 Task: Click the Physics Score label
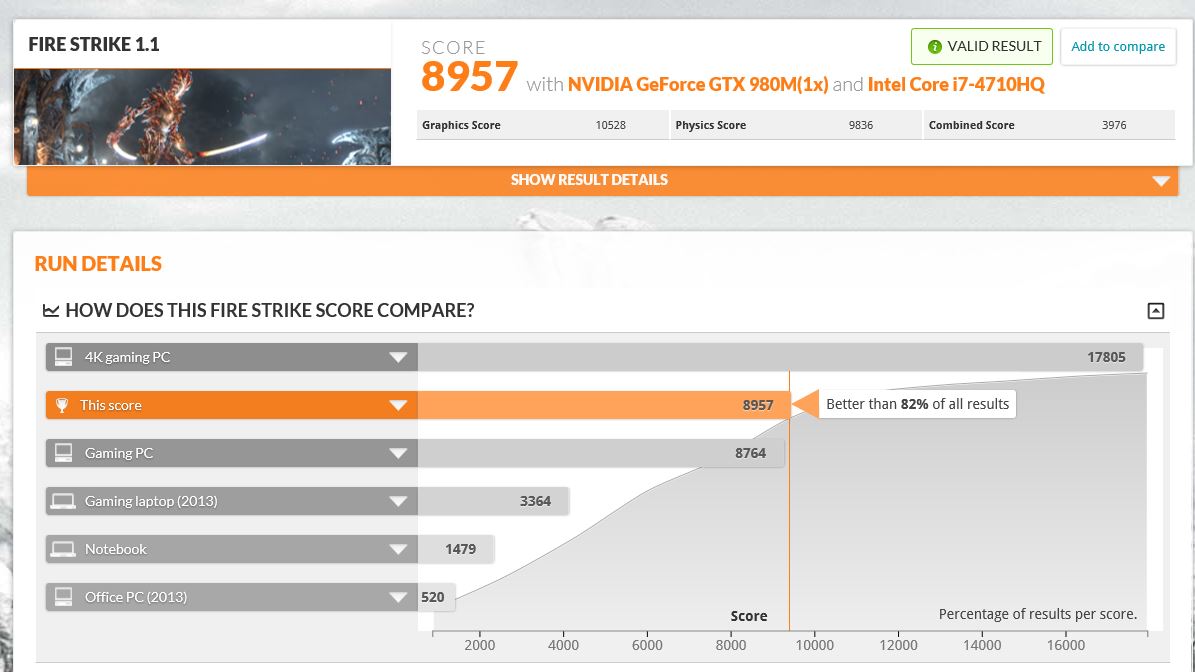[x=710, y=125]
